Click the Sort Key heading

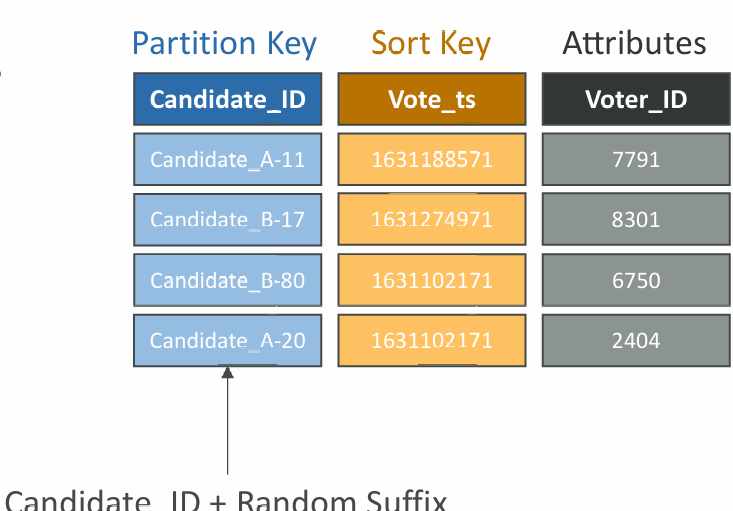point(431,44)
